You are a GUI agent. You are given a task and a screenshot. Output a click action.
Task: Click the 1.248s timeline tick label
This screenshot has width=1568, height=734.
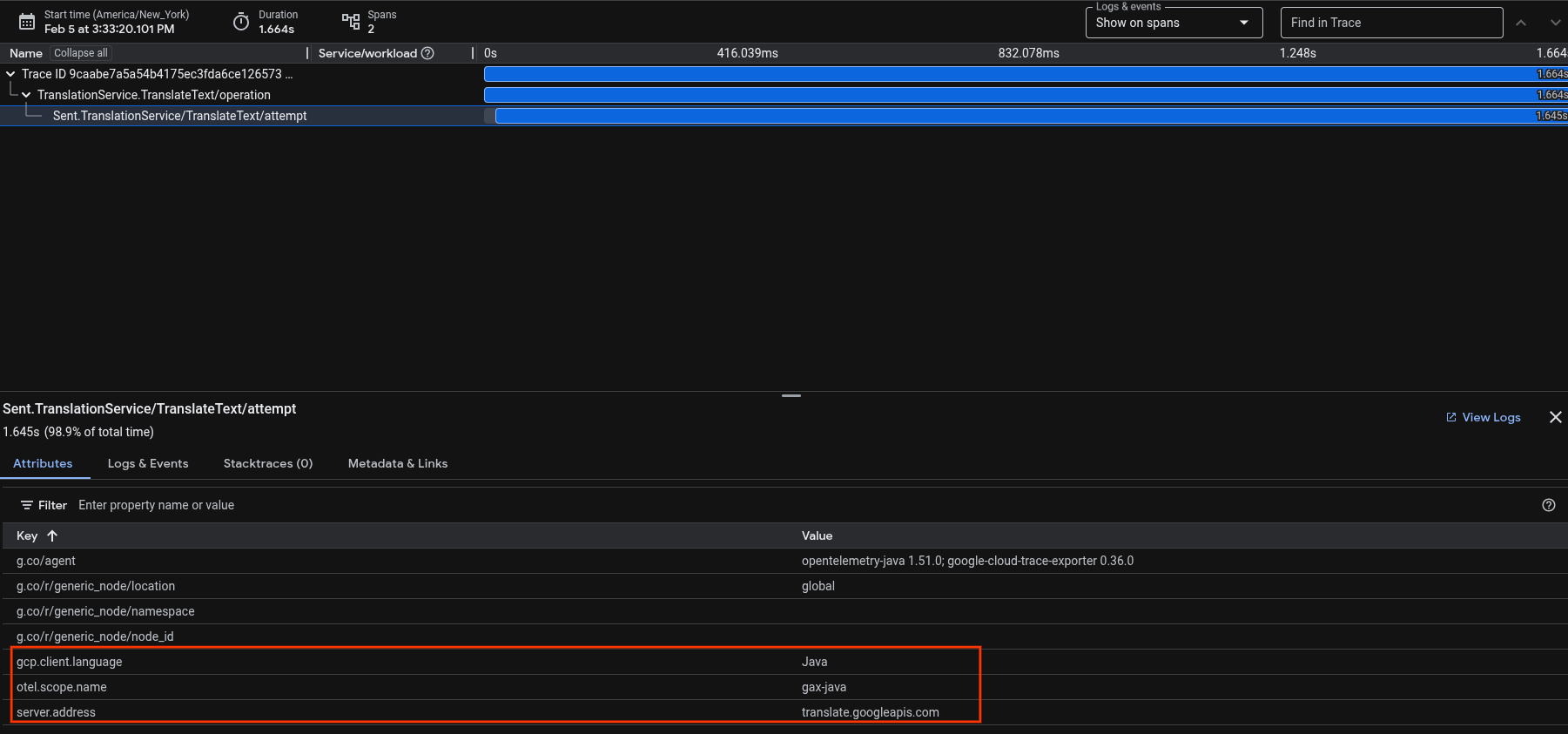[x=1298, y=53]
